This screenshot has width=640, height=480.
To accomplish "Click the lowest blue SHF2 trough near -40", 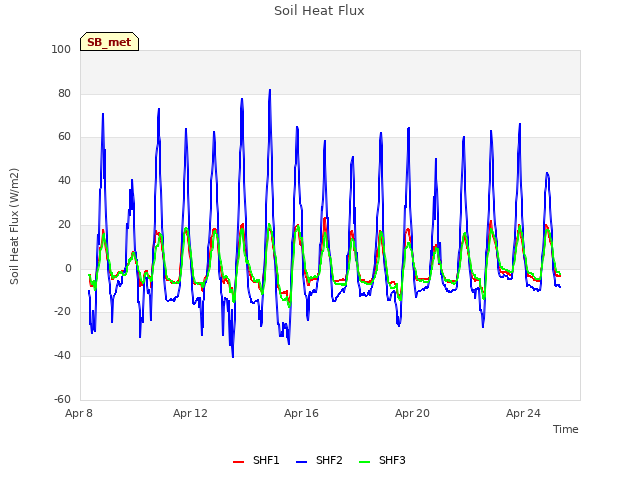I will click(233, 356).
